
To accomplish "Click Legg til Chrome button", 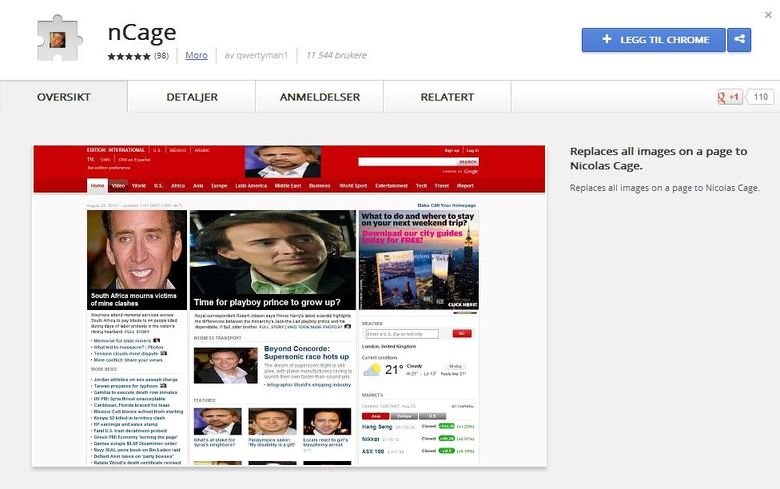I will tap(654, 40).
